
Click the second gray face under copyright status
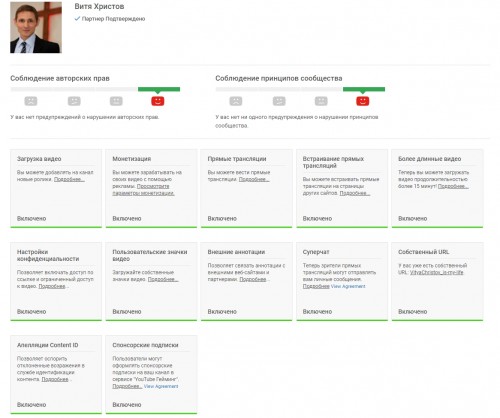[x=74, y=101]
